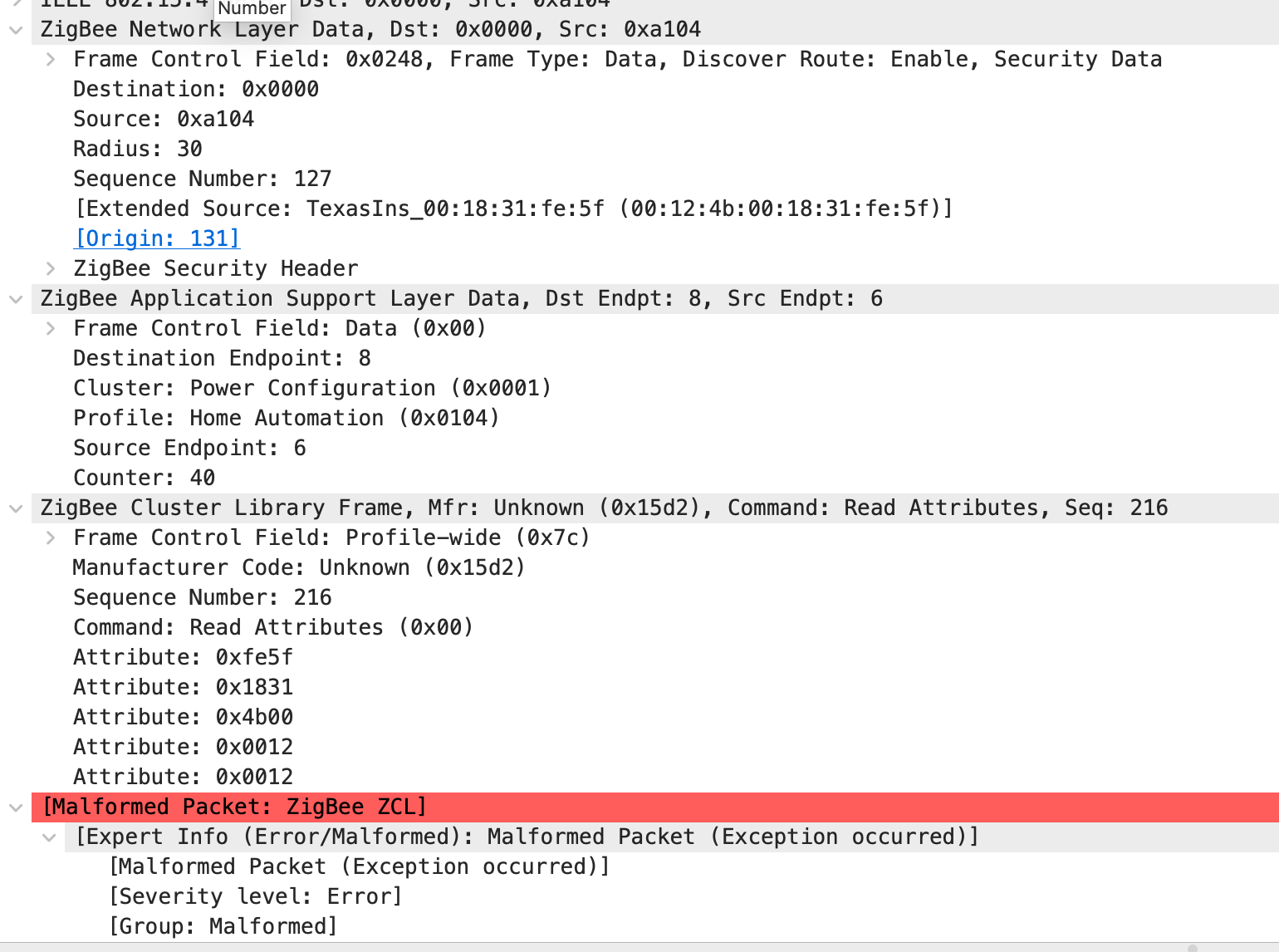Image resolution: width=1279 pixels, height=952 pixels.
Task: Expand the ZCL Profile-wide Frame Control Field
Action: [x=50, y=537]
